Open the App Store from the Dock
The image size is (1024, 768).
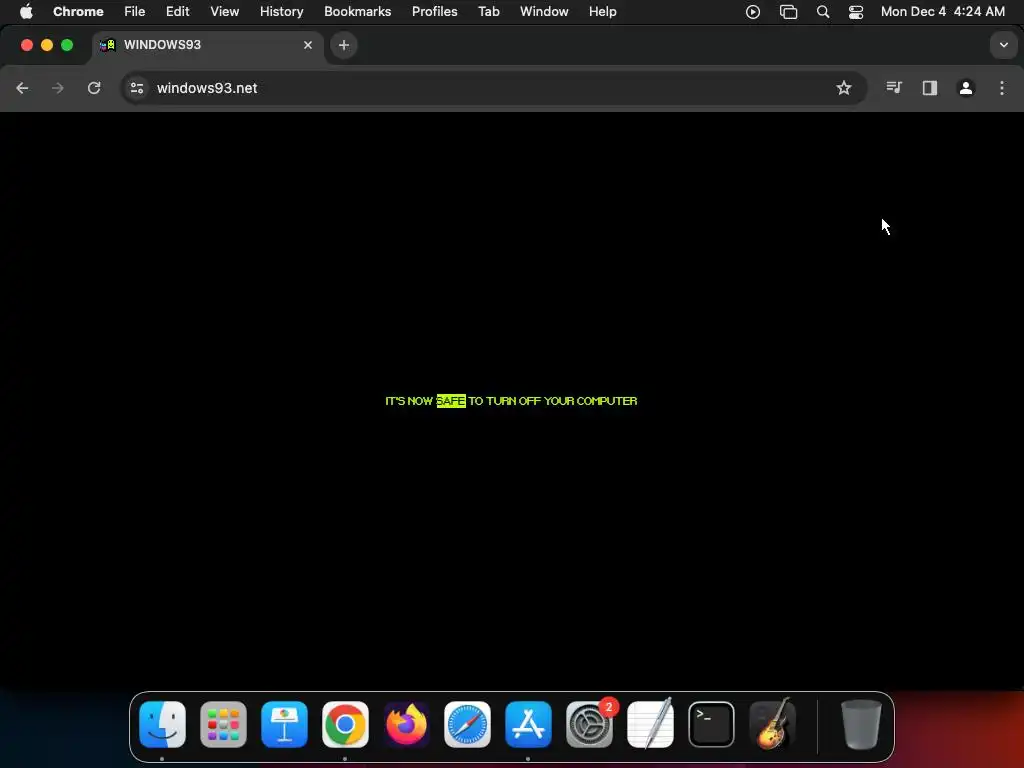point(528,724)
